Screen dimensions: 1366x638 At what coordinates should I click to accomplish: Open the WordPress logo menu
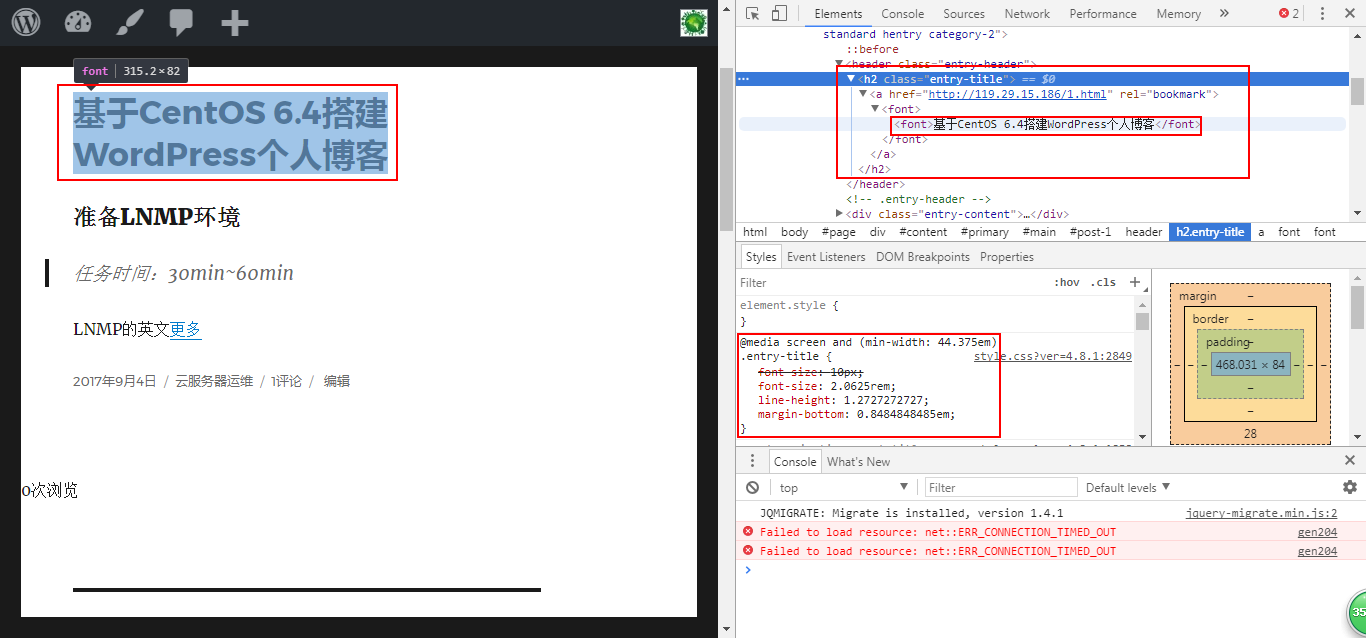[26, 22]
